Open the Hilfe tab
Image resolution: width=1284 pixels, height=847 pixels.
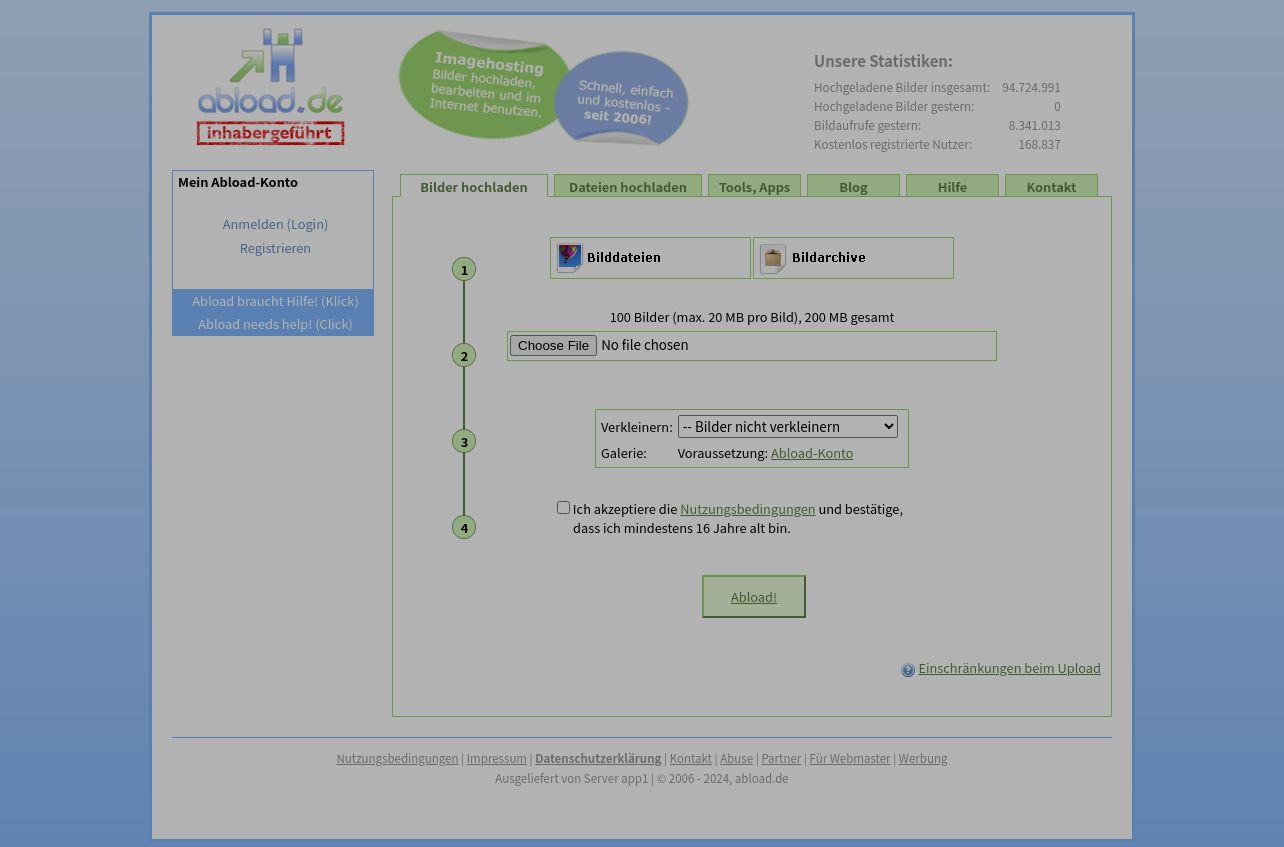(952, 187)
